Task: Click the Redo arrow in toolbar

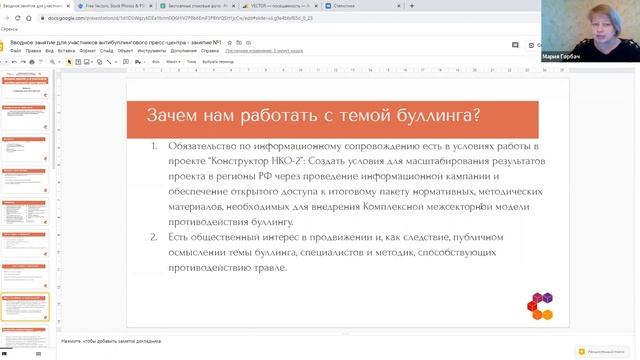Action: pos(23,62)
